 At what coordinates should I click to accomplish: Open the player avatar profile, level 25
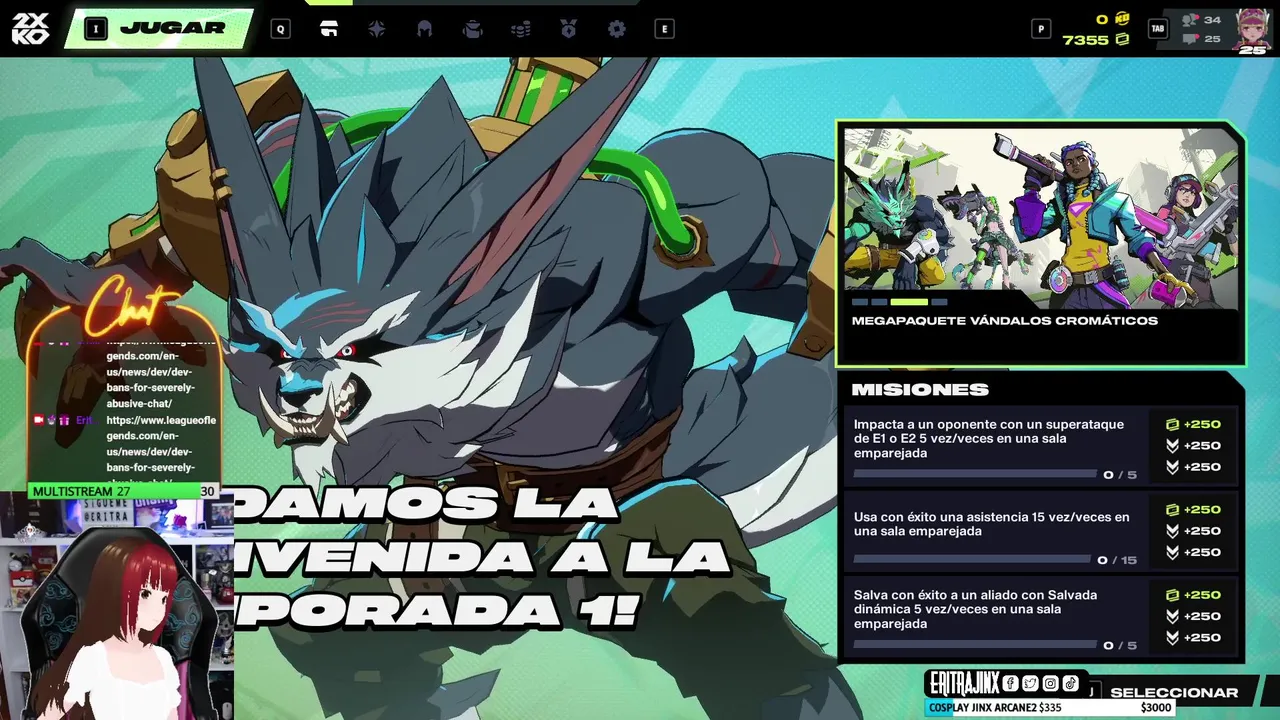[x=1253, y=30]
